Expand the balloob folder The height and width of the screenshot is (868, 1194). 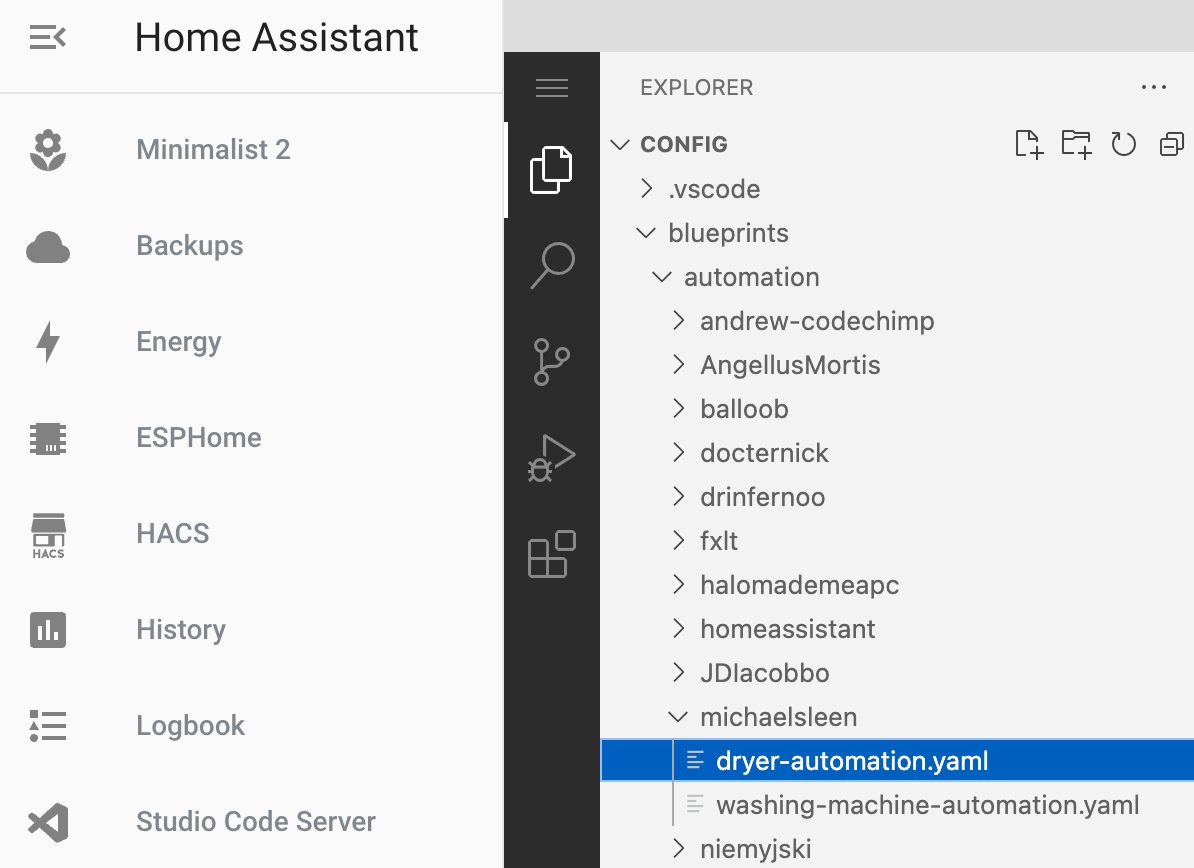[679, 409]
